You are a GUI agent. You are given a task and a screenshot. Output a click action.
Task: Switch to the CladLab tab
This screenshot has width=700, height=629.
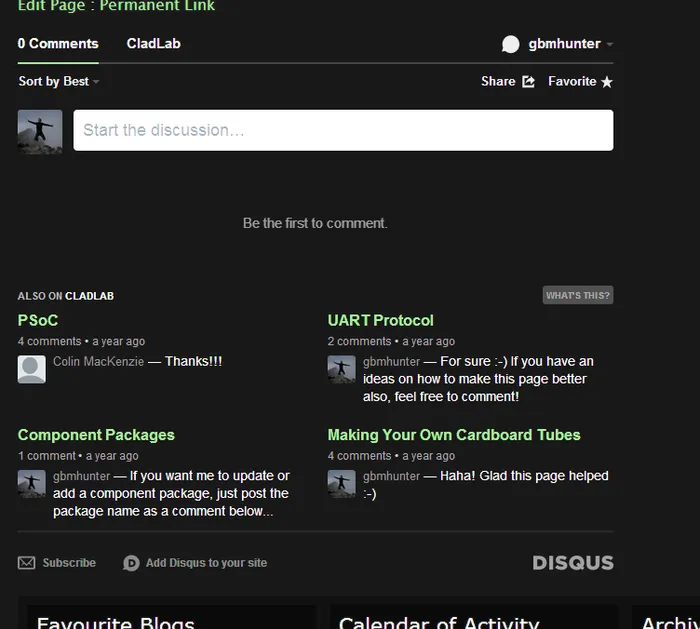(x=153, y=44)
